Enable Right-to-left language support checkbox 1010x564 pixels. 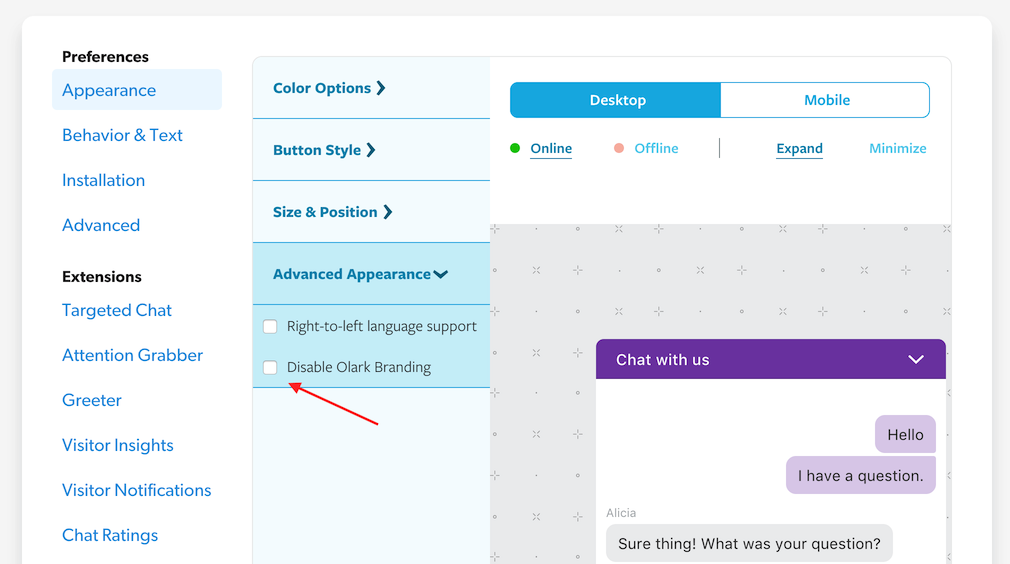click(270, 327)
